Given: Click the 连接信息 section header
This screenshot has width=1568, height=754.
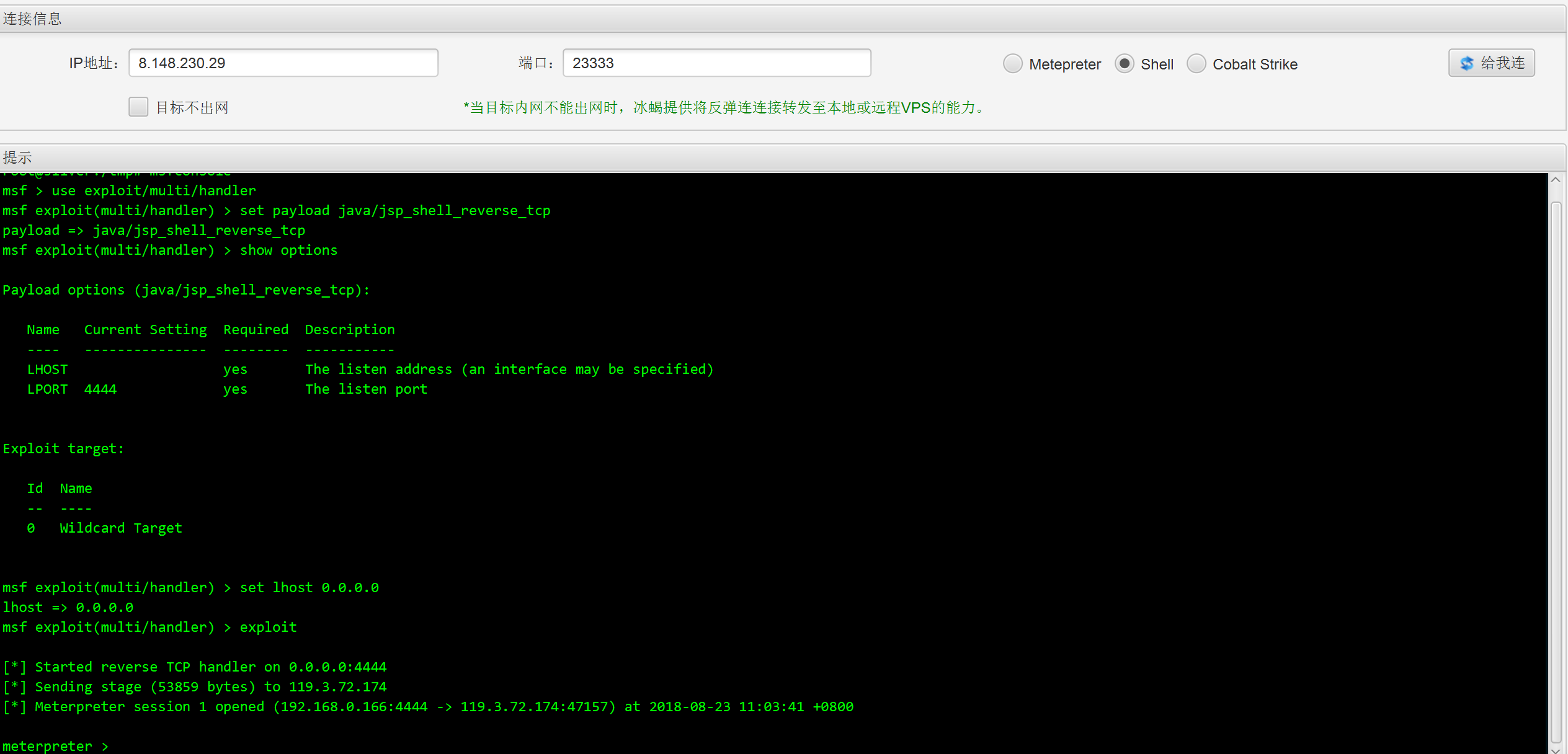Looking at the screenshot, I should pyautogui.click(x=783, y=19).
